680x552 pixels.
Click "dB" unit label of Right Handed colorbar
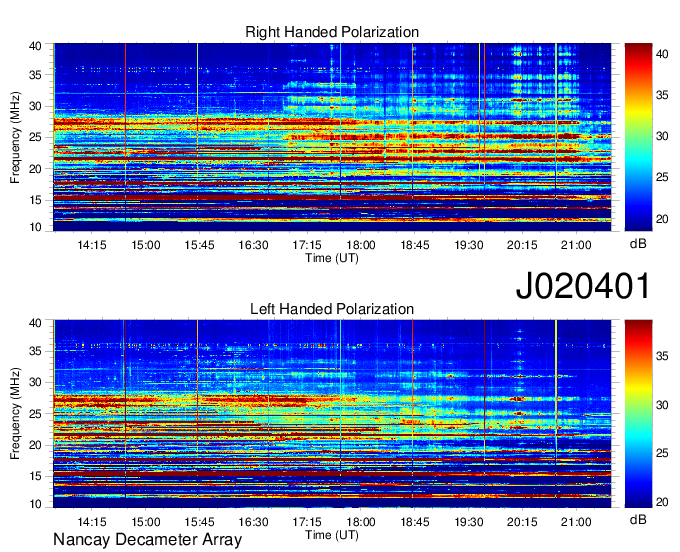(x=638, y=244)
